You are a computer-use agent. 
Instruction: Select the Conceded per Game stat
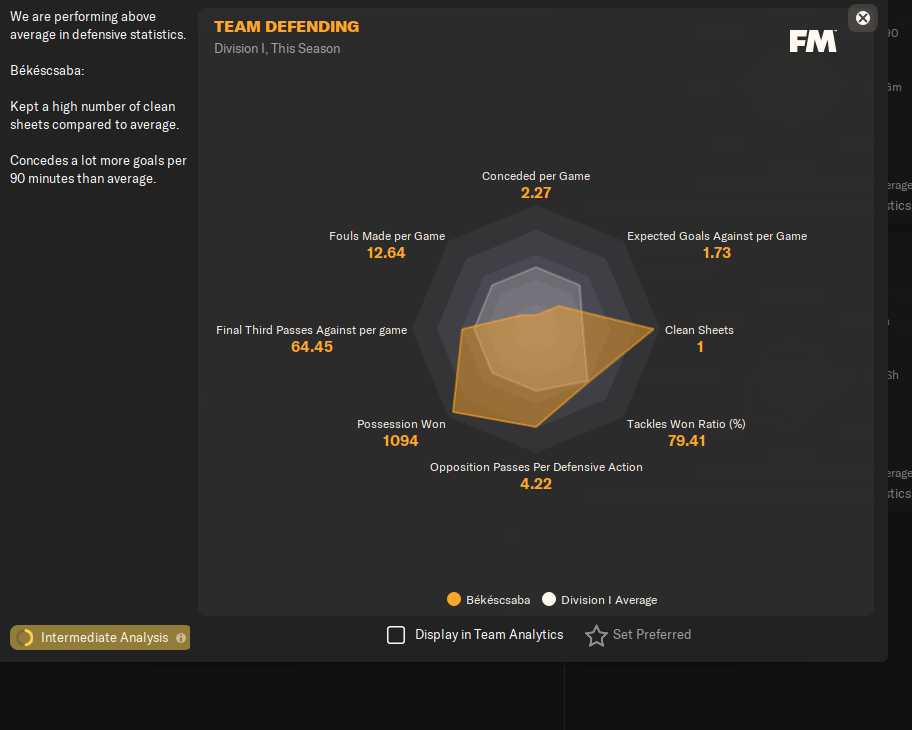(536, 176)
